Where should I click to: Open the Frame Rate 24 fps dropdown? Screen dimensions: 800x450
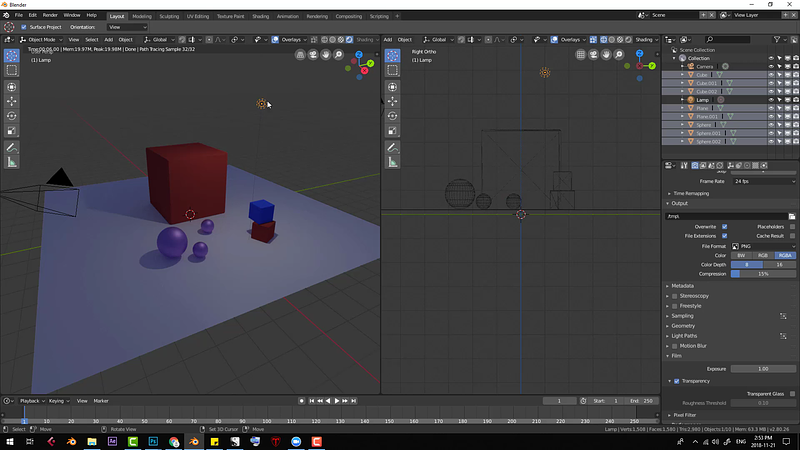[x=764, y=181]
